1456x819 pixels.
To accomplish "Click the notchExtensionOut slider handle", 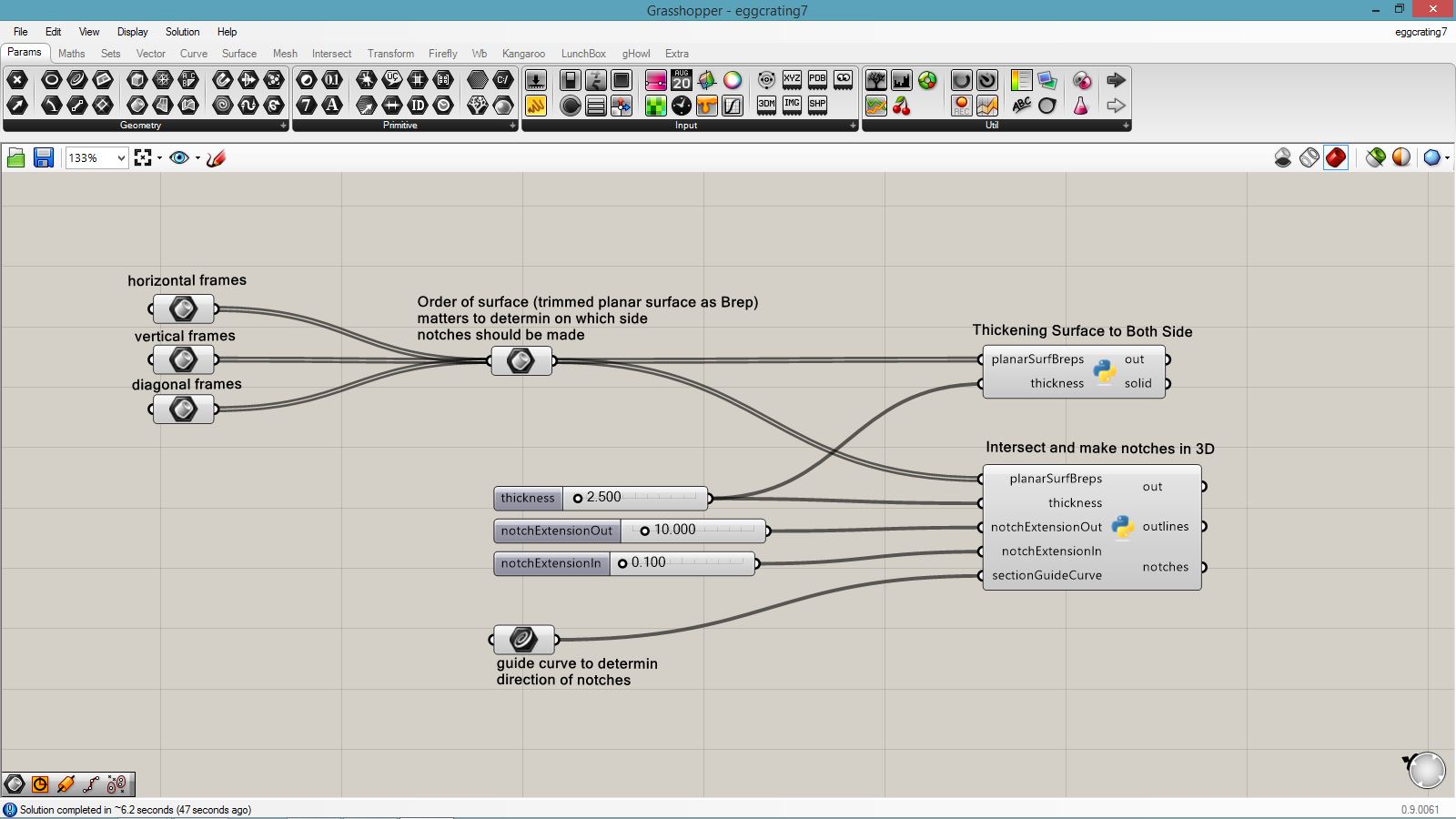I will [x=644, y=531].
